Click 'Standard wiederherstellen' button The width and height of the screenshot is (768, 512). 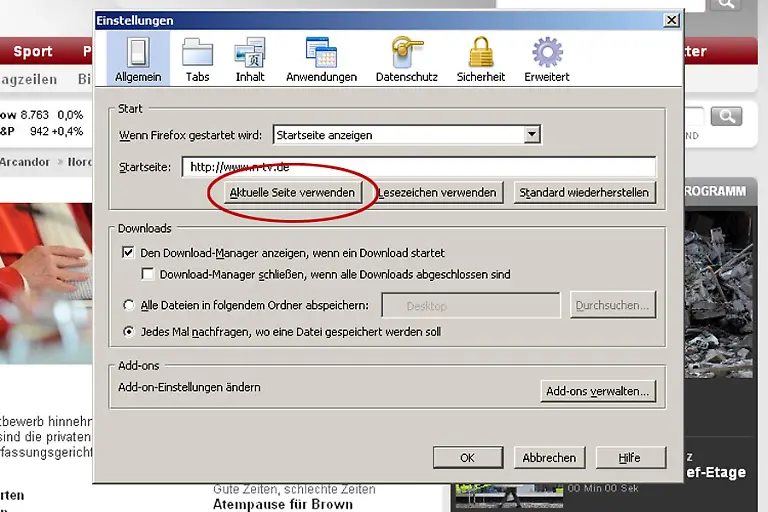point(584,193)
